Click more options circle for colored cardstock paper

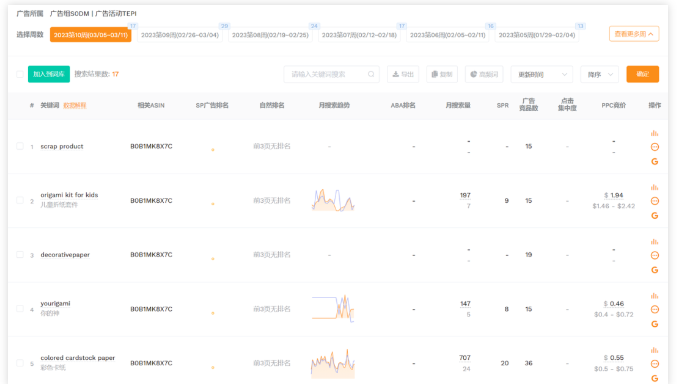[655, 364]
